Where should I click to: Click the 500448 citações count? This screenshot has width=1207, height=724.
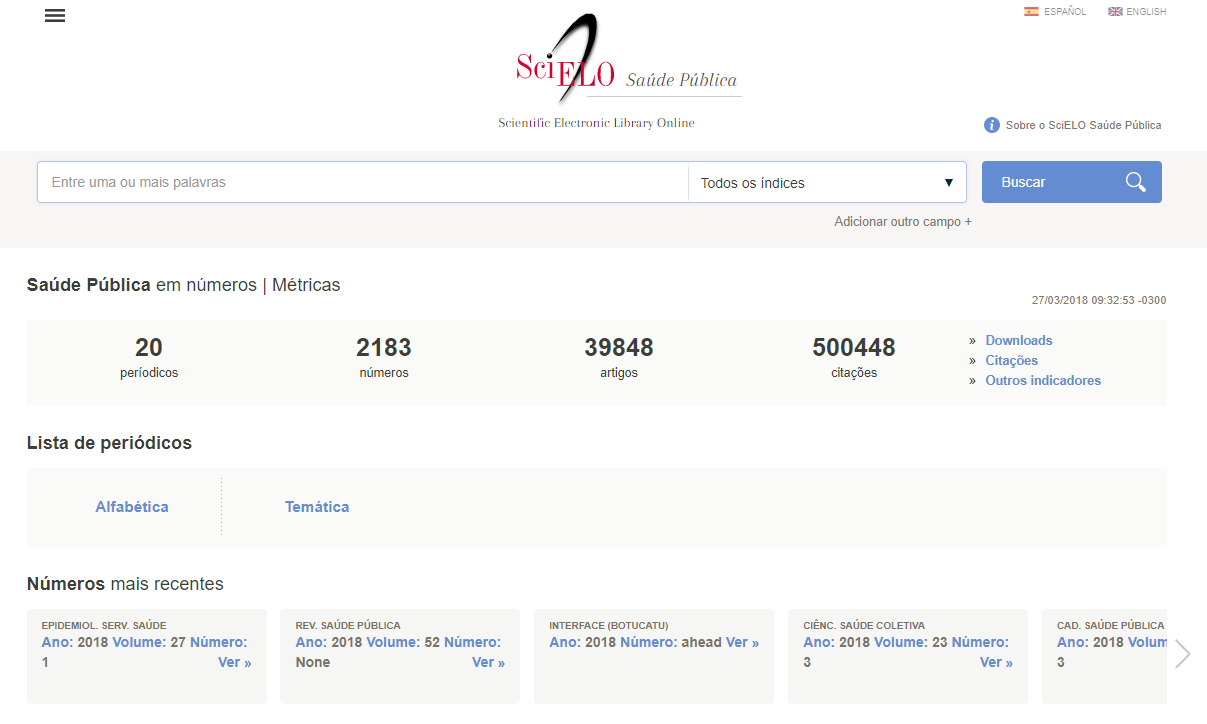pyautogui.click(x=854, y=357)
